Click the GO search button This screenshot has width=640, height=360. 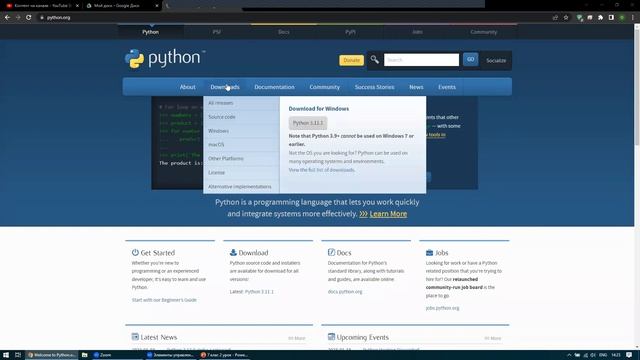(x=471, y=60)
